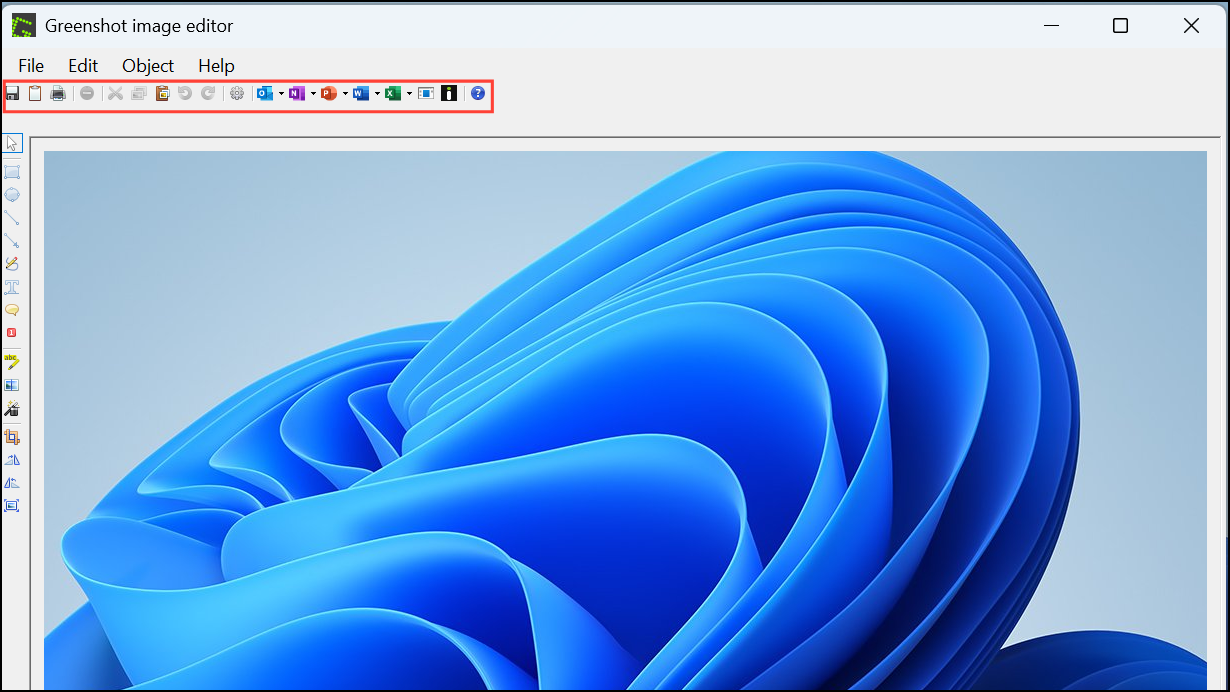1230x692 pixels.
Task: Send image to Word
Action: [361, 93]
